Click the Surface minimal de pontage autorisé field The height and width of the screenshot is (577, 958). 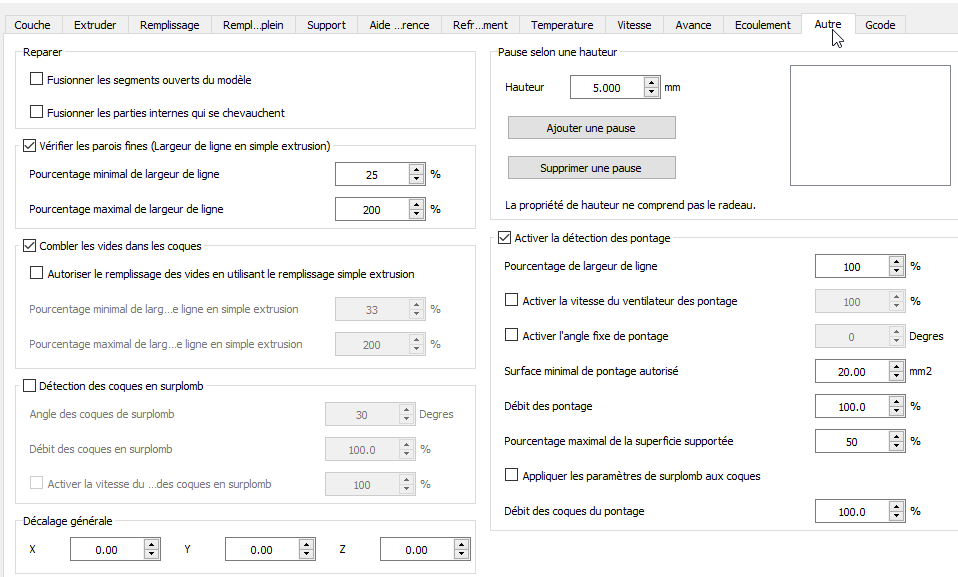[852, 371]
